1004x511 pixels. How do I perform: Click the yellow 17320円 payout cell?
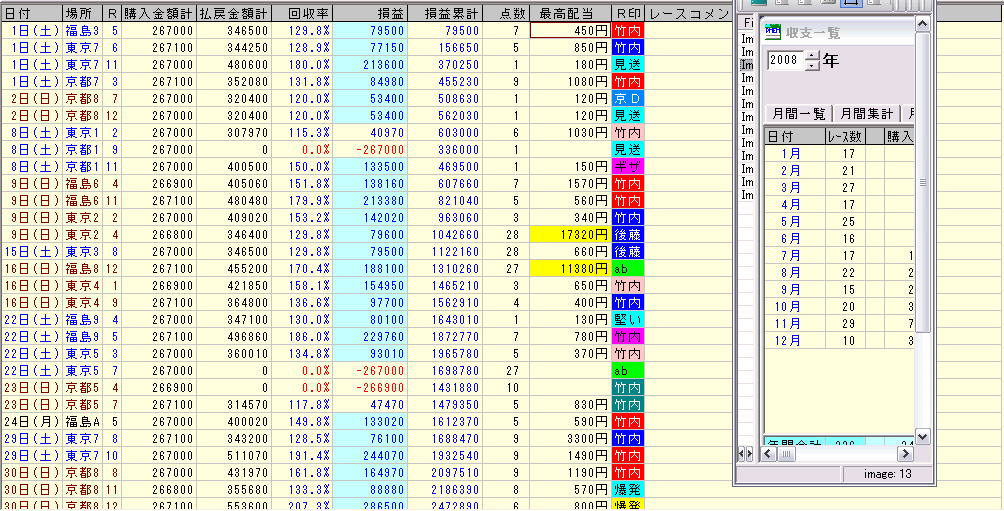click(x=570, y=233)
